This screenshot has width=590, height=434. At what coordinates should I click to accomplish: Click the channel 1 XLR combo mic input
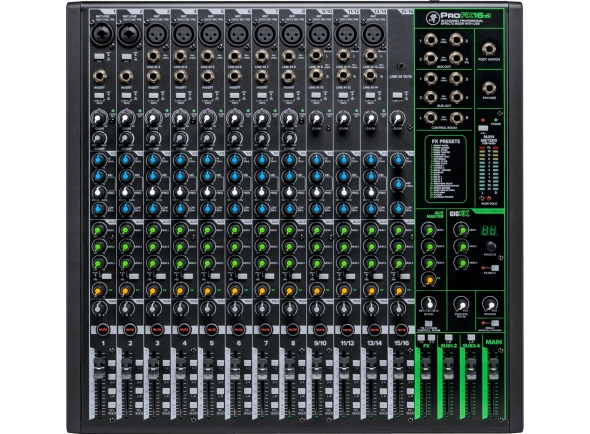(x=102, y=35)
